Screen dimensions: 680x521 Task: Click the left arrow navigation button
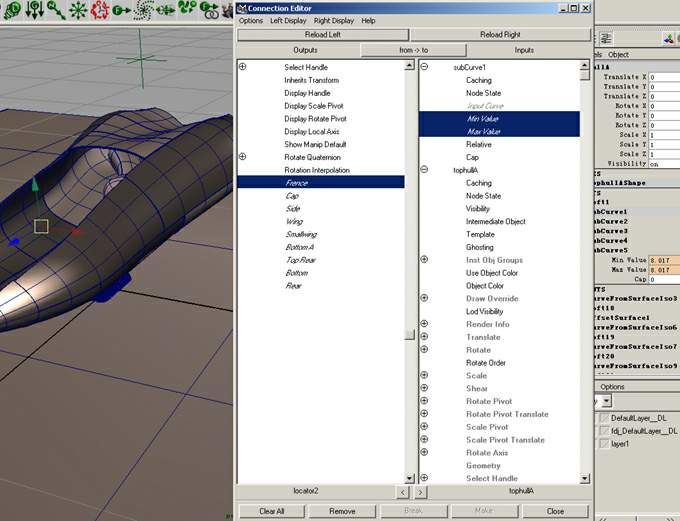pos(402,492)
